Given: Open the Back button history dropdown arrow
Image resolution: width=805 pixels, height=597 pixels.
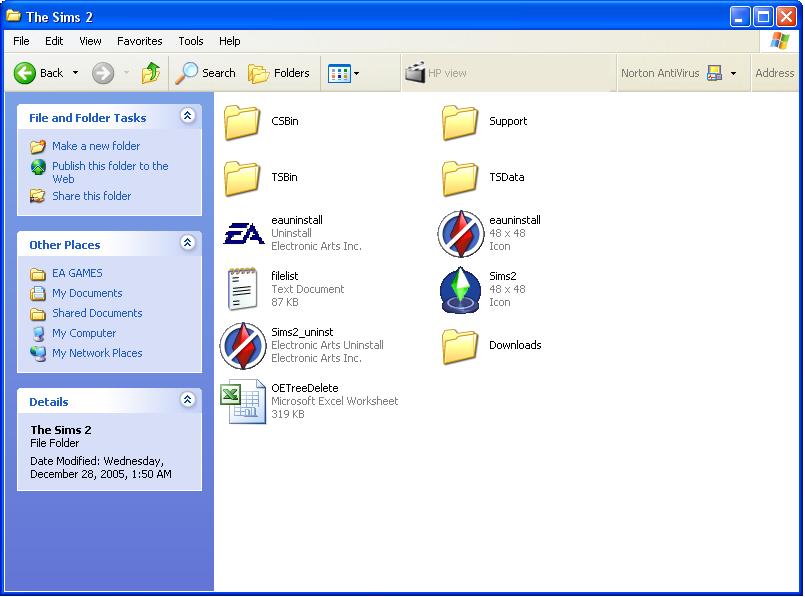Looking at the screenshot, I should click(x=75, y=73).
